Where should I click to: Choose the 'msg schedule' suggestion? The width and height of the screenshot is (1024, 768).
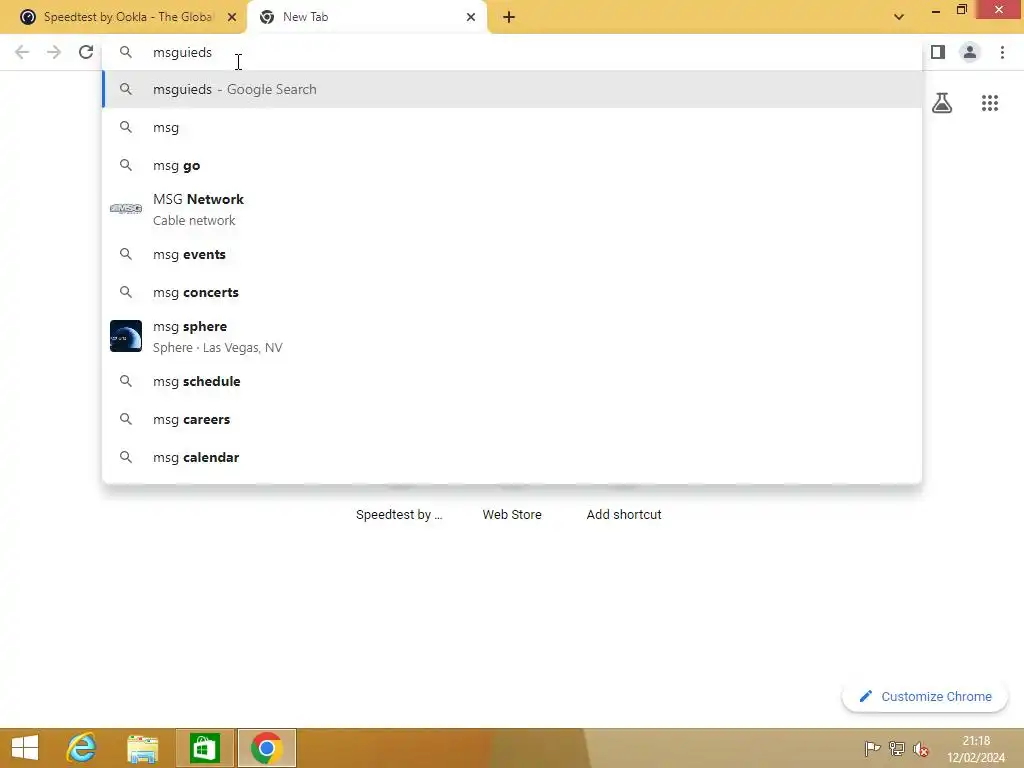[x=512, y=381]
